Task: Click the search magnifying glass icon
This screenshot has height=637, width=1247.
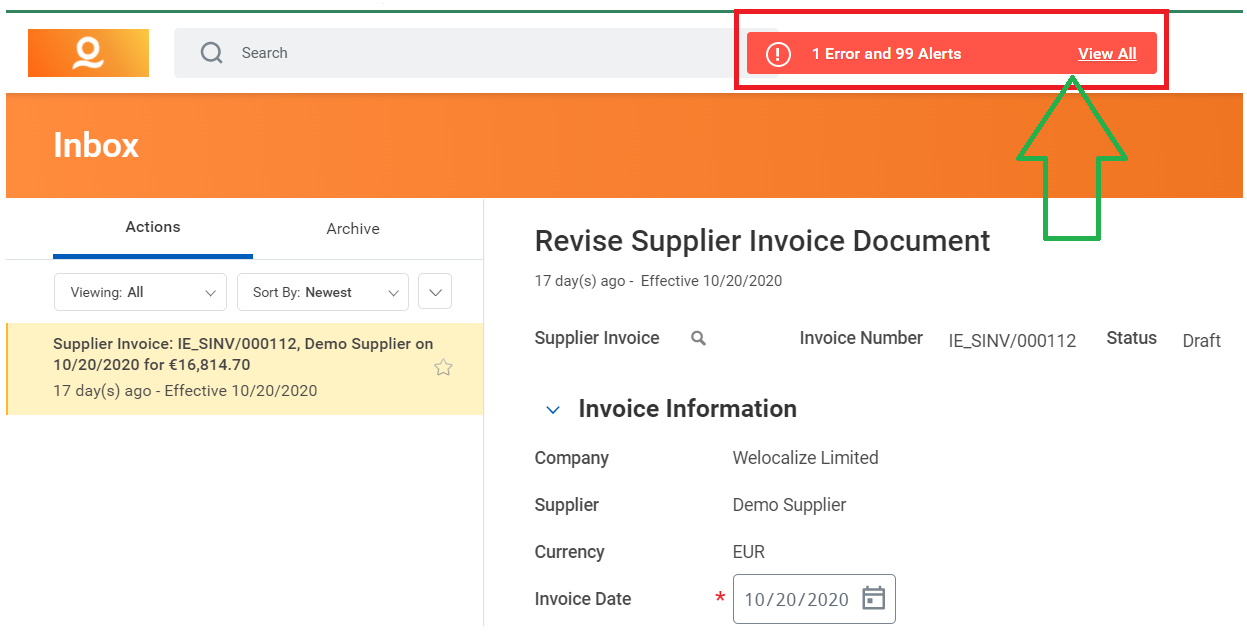Action: tap(211, 52)
